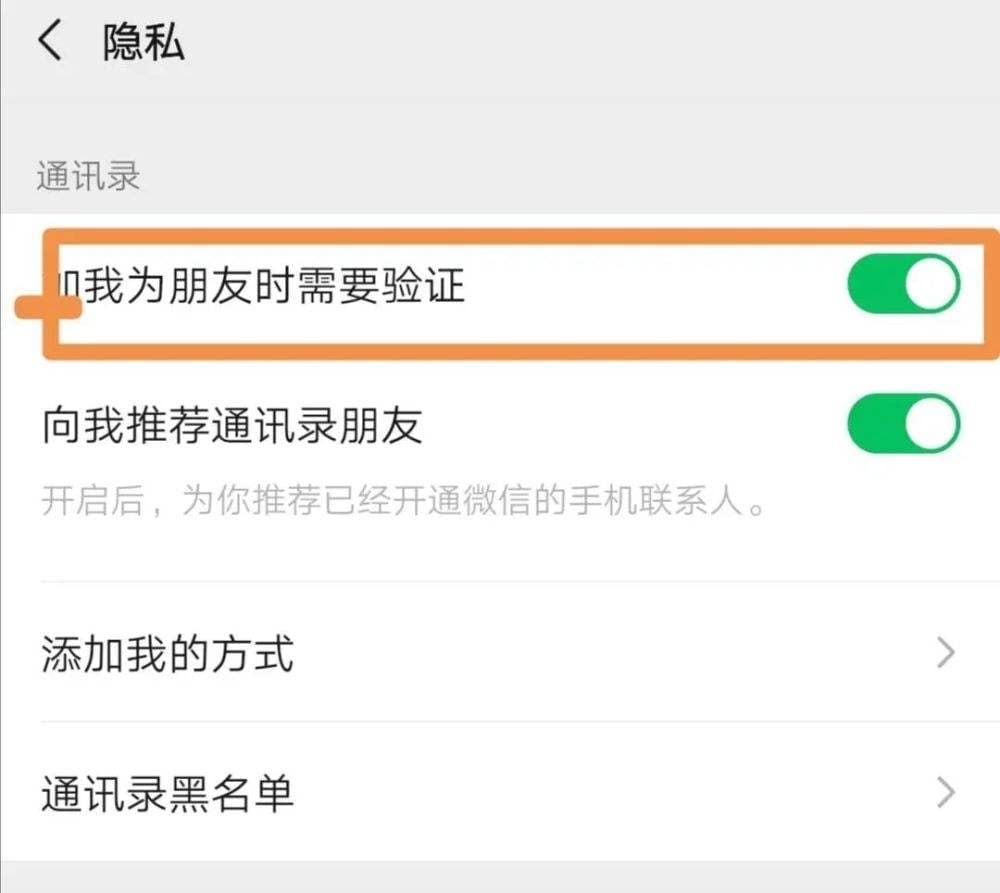The image size is (1000, 893).
Task: Tap the green filled toggle for recommendations
Action: [901, 424]
